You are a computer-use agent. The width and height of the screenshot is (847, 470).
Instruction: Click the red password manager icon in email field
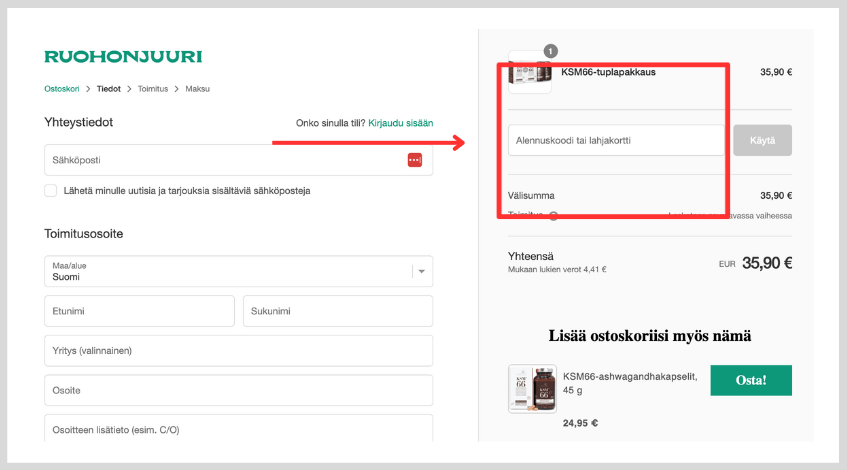click(x=415, y=160)
